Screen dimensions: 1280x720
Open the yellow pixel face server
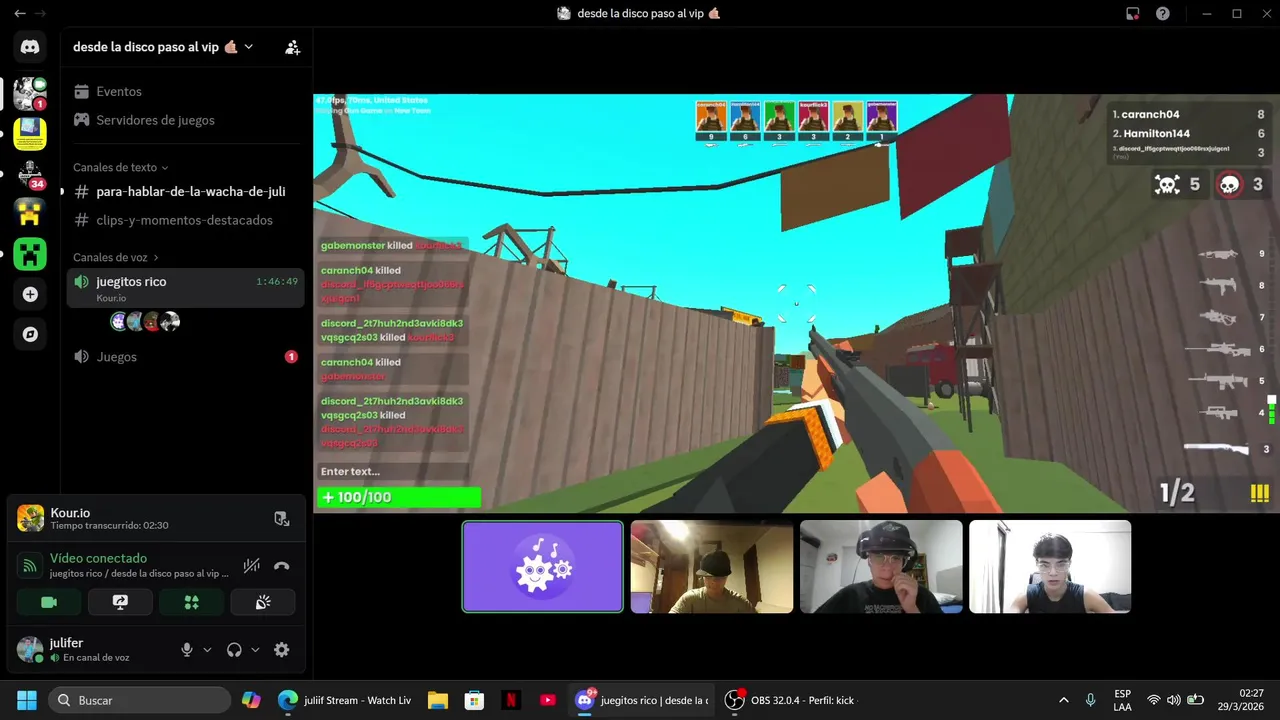(x=30, y=213)
